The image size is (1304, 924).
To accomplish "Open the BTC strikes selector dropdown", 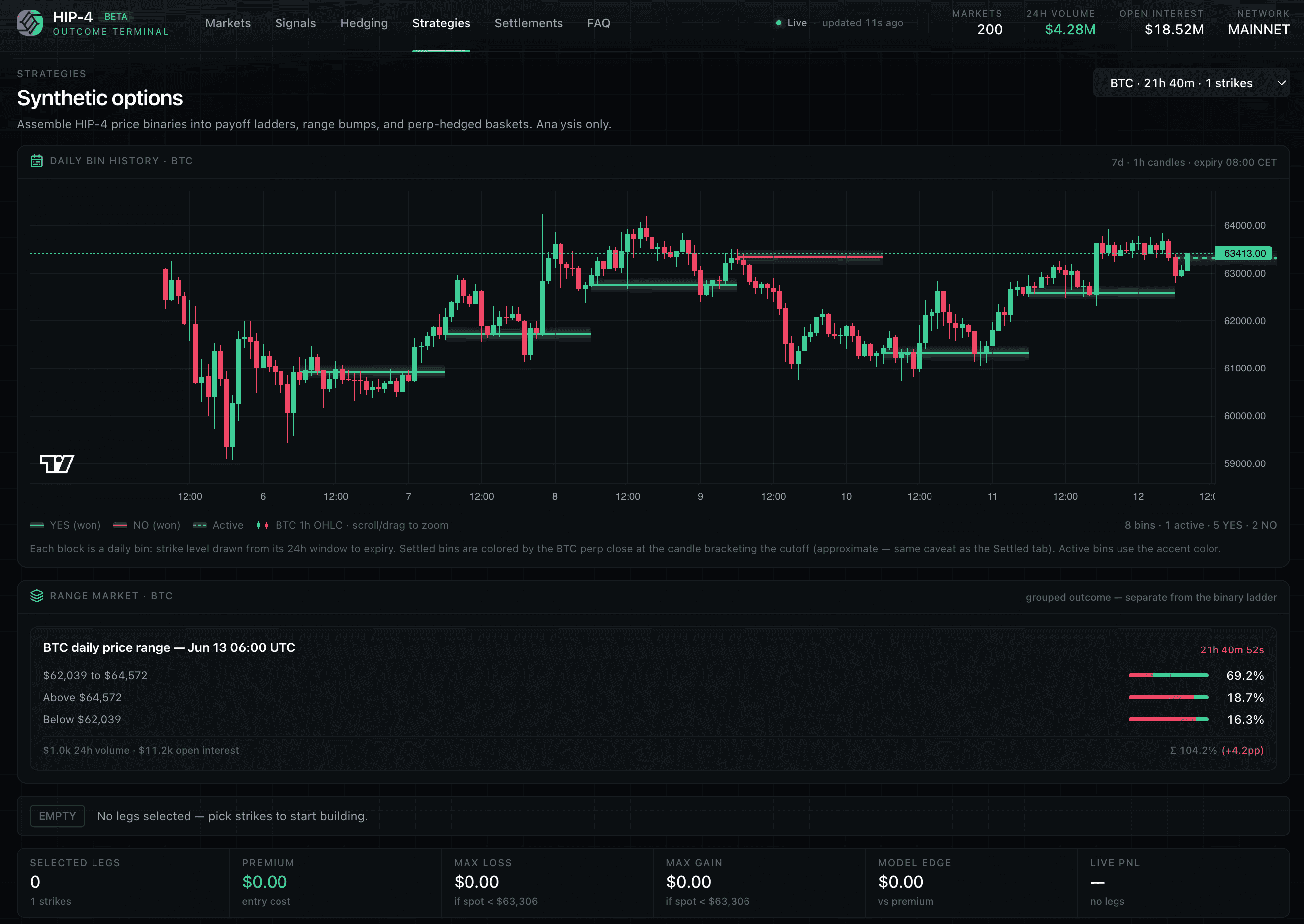I will 1191,83.
